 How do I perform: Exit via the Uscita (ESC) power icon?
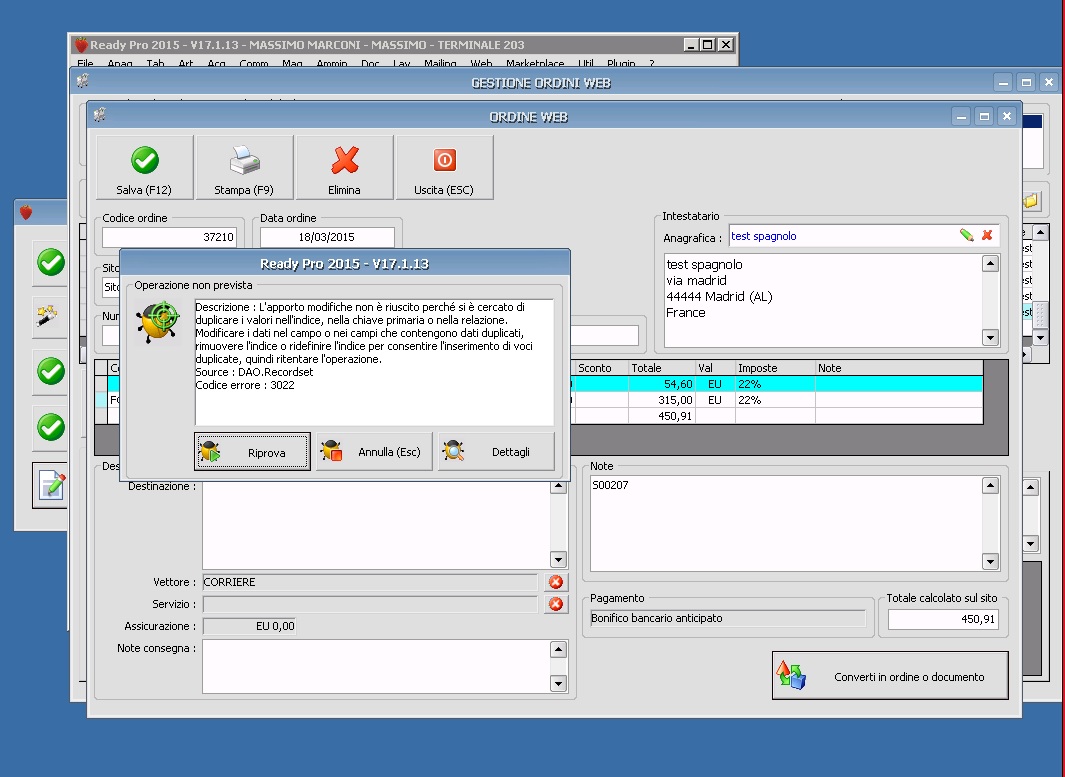444,168
